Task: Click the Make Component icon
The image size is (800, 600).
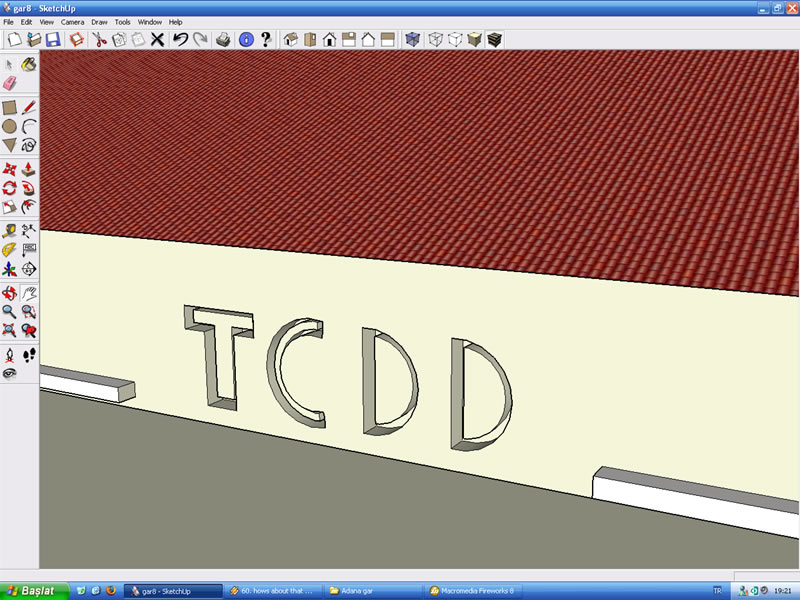Action: pos(77,39)
